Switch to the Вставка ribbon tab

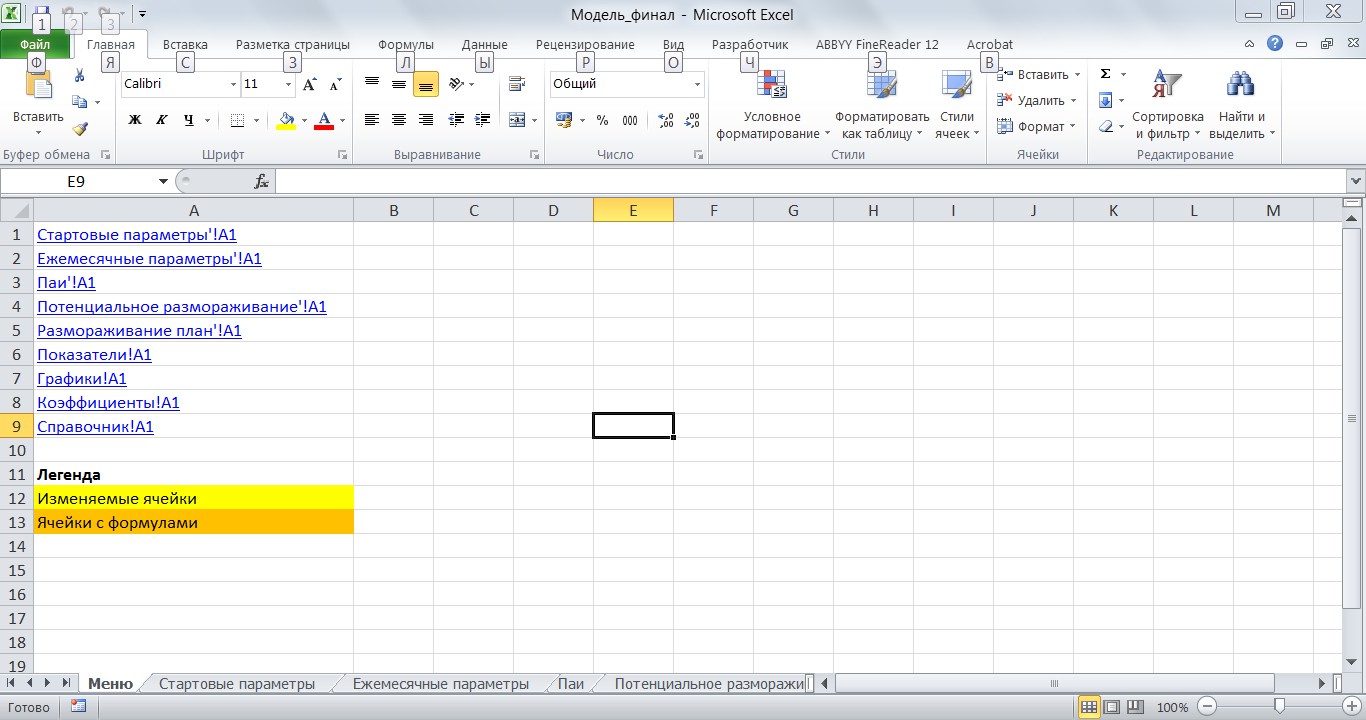[x=185, y=45]
